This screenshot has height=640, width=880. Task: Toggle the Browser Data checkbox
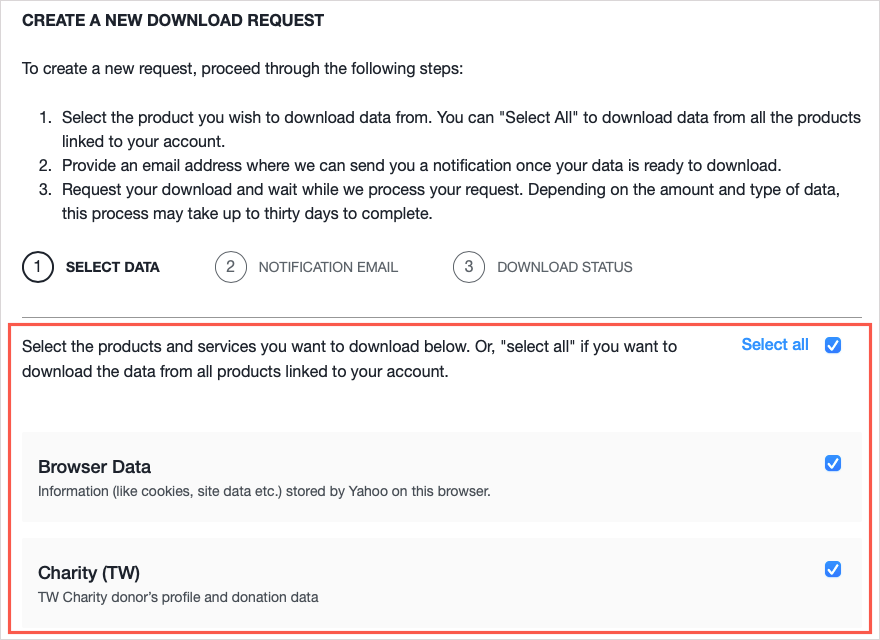(833, 464)
